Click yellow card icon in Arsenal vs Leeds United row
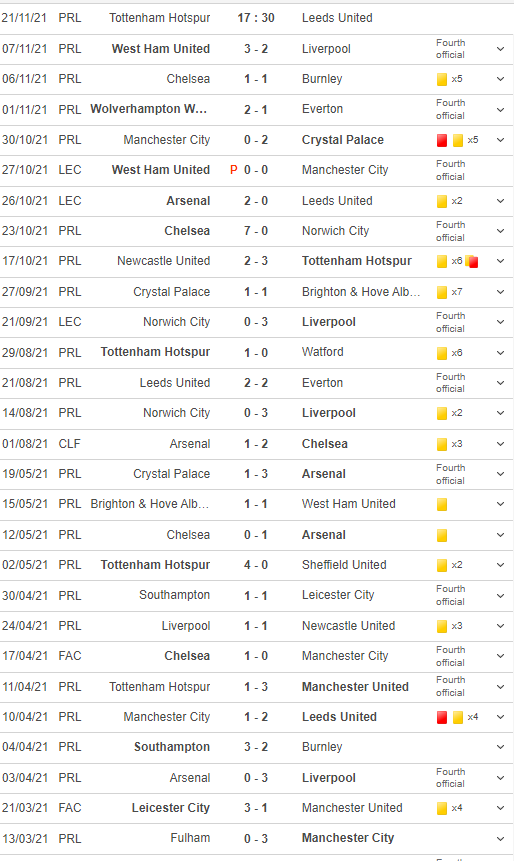 coord(442,201)
